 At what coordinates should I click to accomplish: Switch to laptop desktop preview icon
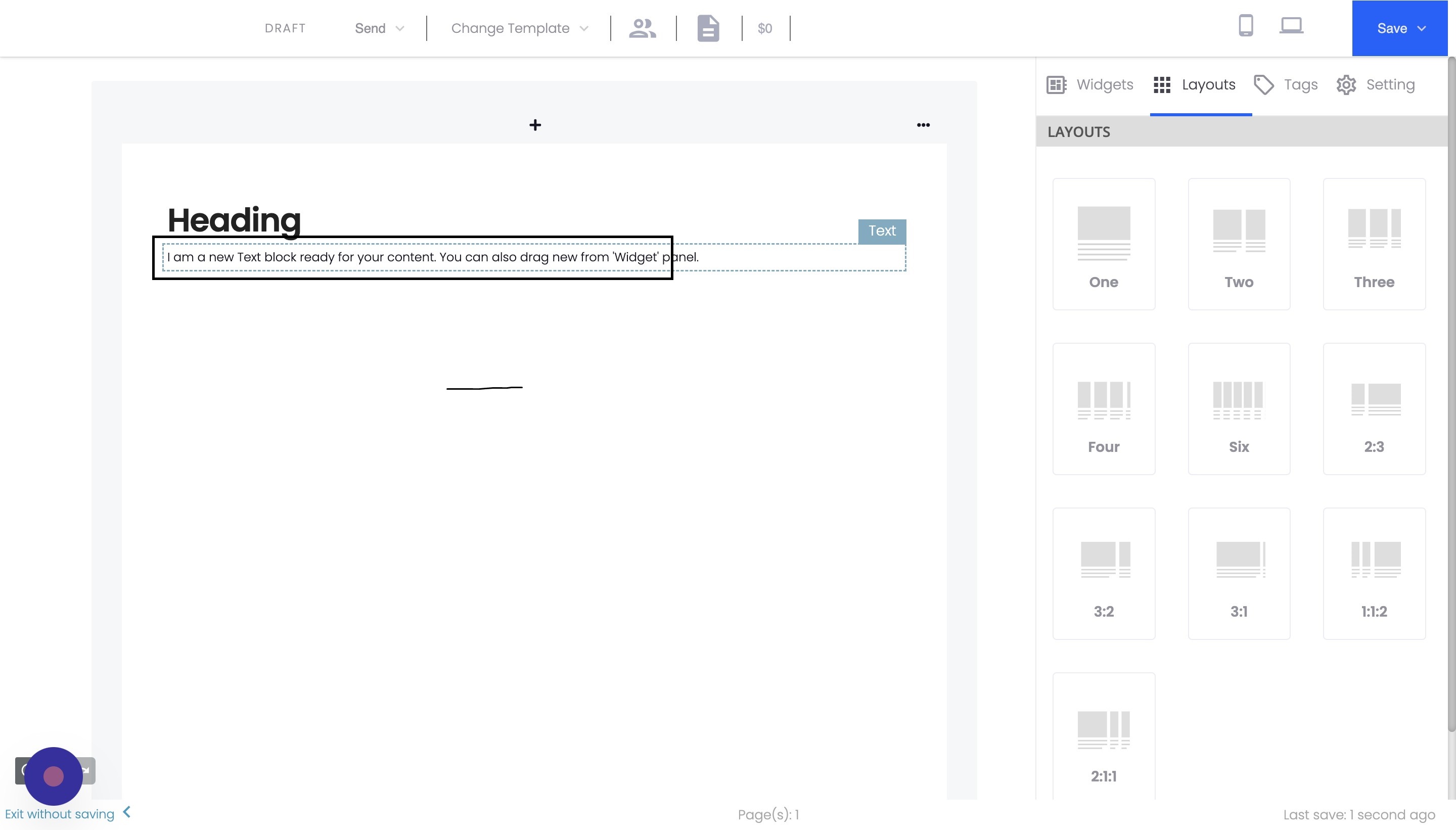point(1291,26)
